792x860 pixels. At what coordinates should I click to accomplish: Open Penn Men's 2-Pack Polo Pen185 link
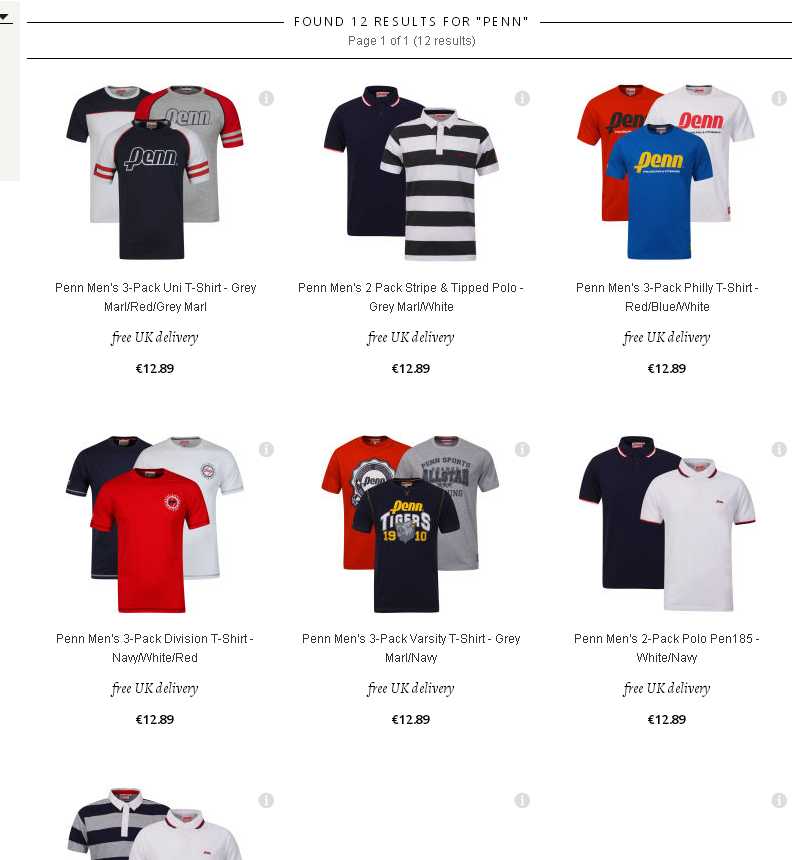click(667, 648)
